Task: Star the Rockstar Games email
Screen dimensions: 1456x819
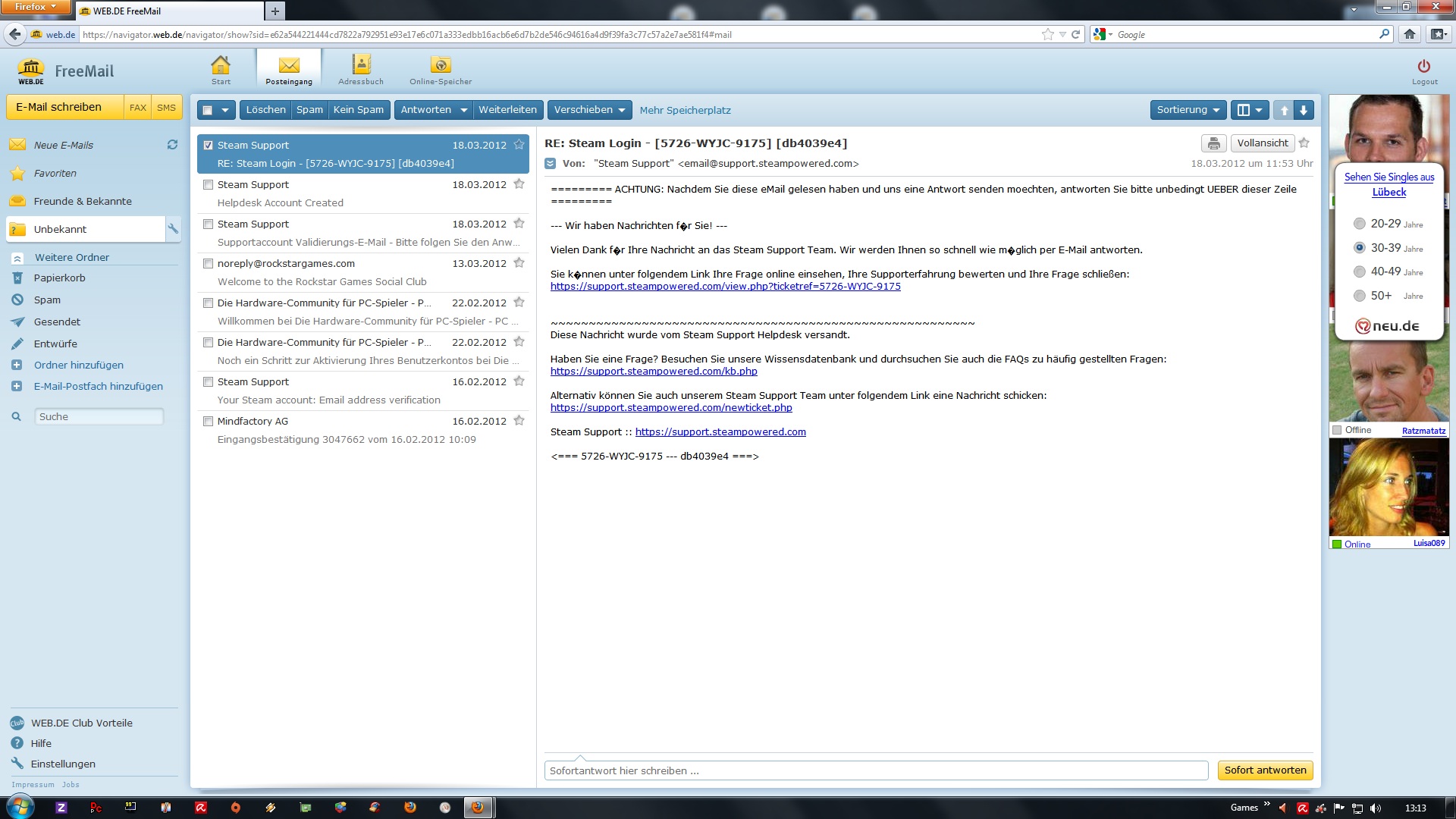Action: click(519, 262)
